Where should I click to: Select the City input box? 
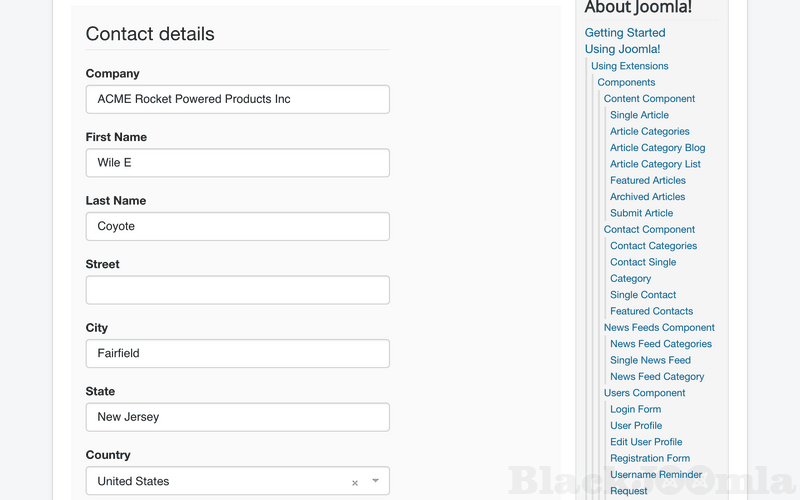[237, 353]
